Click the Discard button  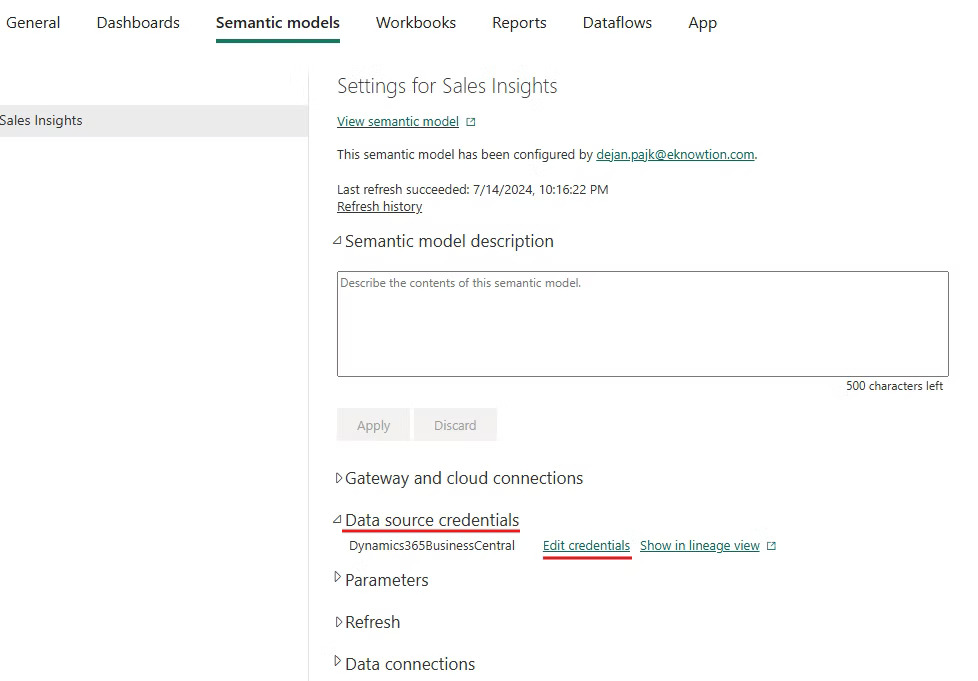pos(455,424)
